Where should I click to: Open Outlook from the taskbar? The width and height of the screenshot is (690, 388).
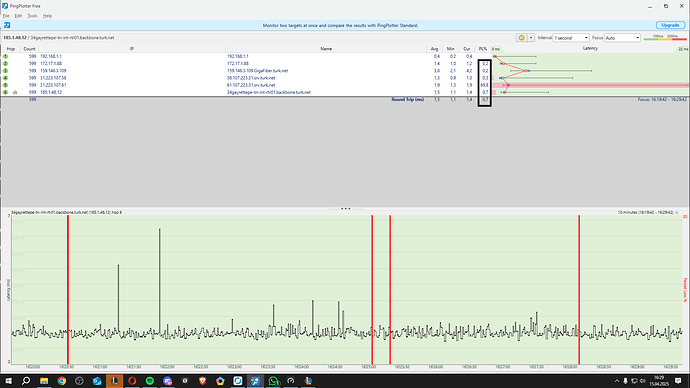[x=97, y=381]
